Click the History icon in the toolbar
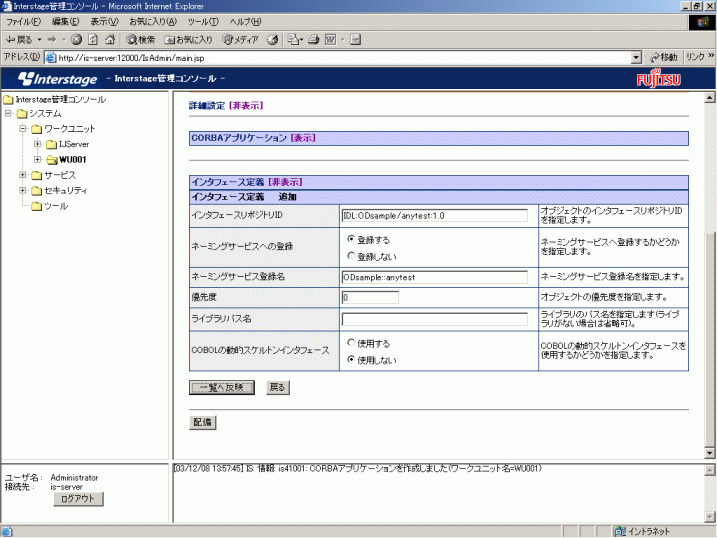Image resolution: width=717 pixels, height=538 pixels. 273,40
